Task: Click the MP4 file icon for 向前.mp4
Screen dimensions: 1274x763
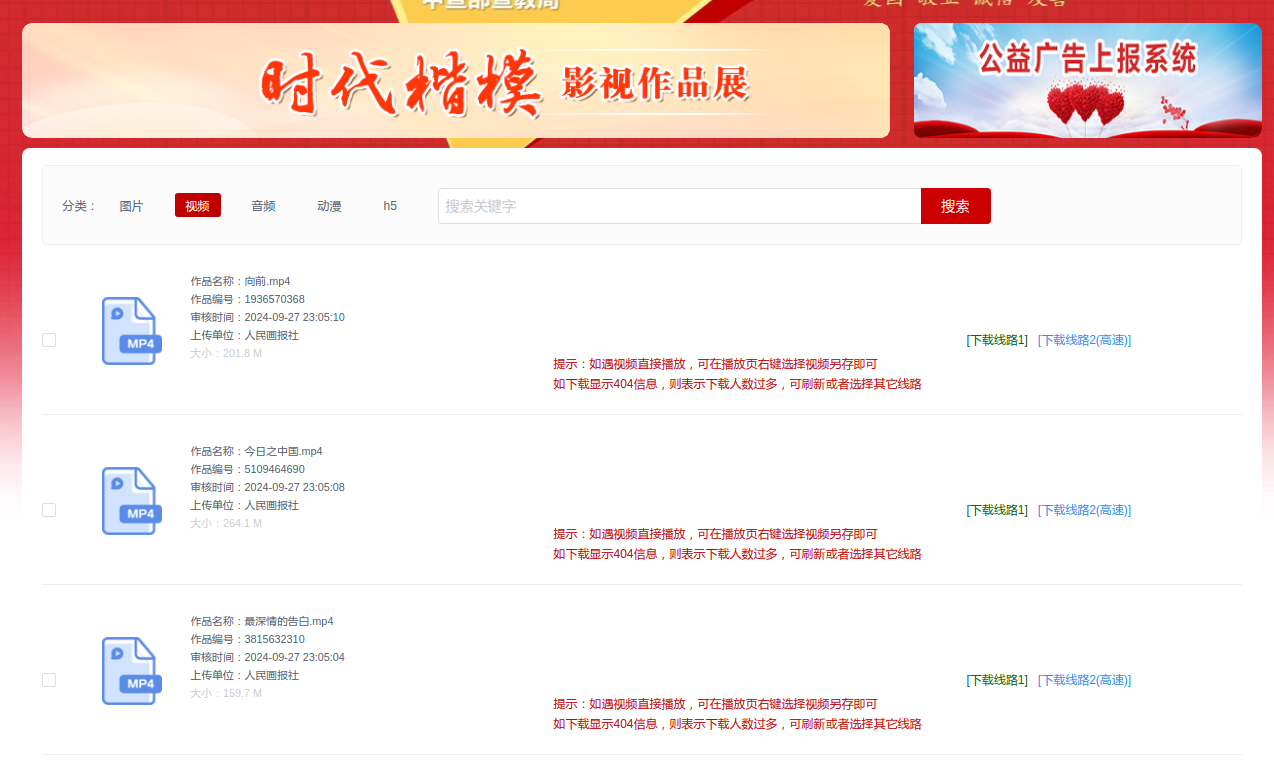Action: 131,331
